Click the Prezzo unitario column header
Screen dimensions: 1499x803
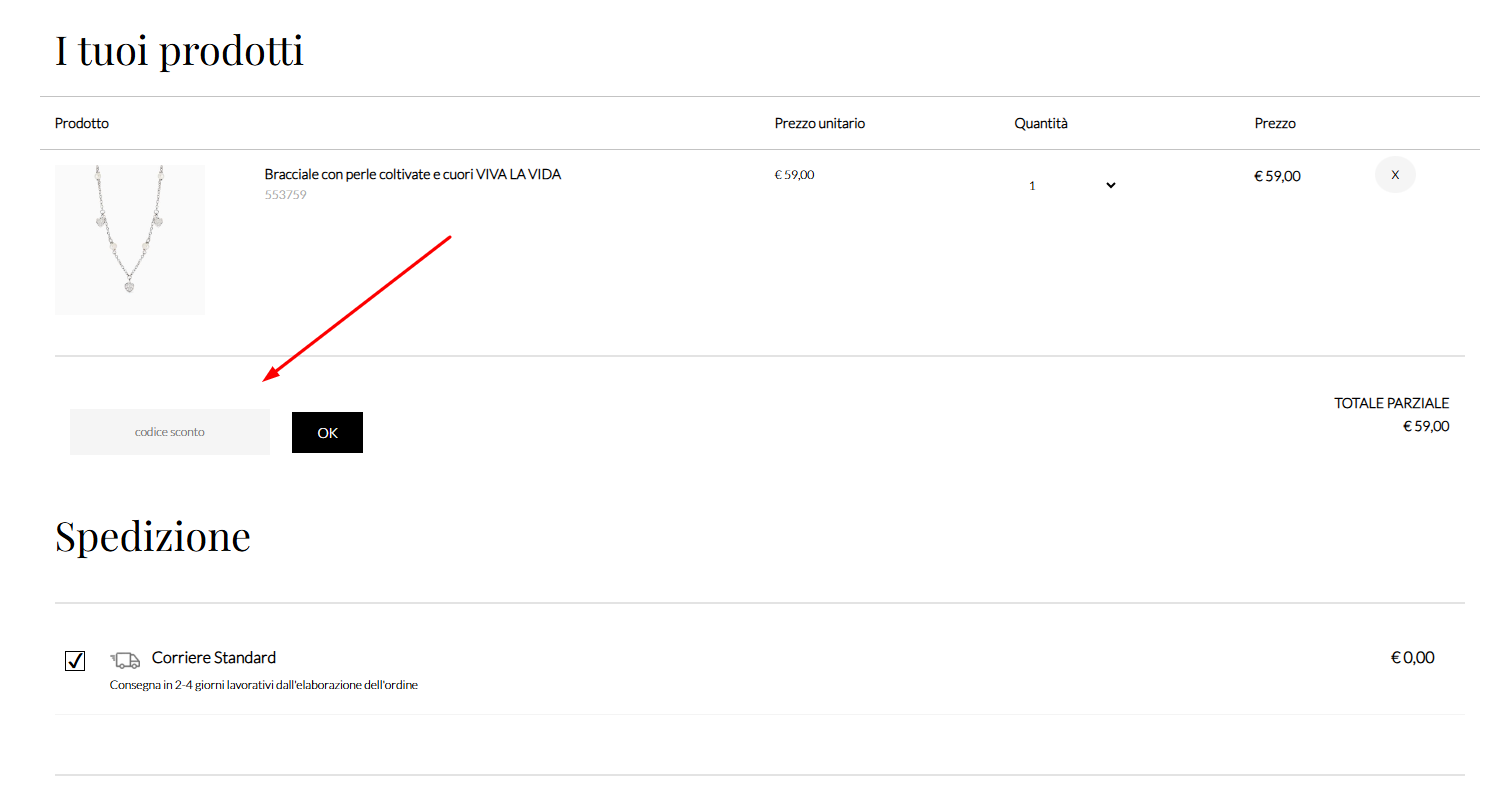point(819,123)
